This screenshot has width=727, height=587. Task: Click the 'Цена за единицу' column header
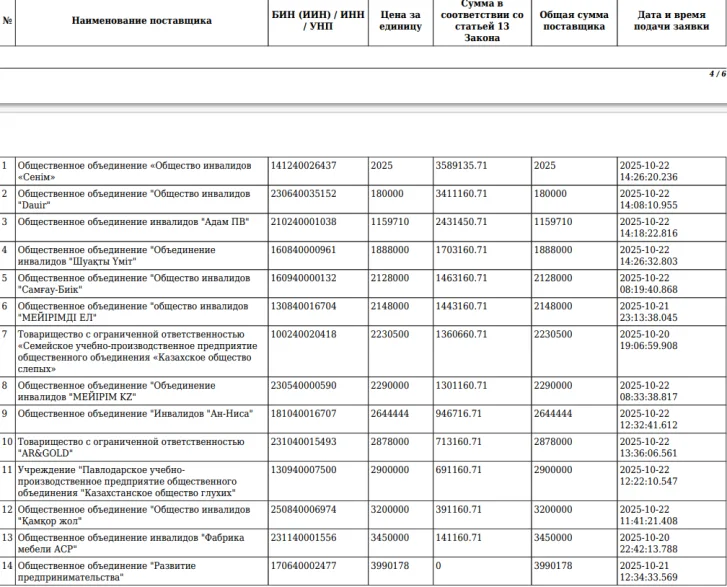coord(400,20)
